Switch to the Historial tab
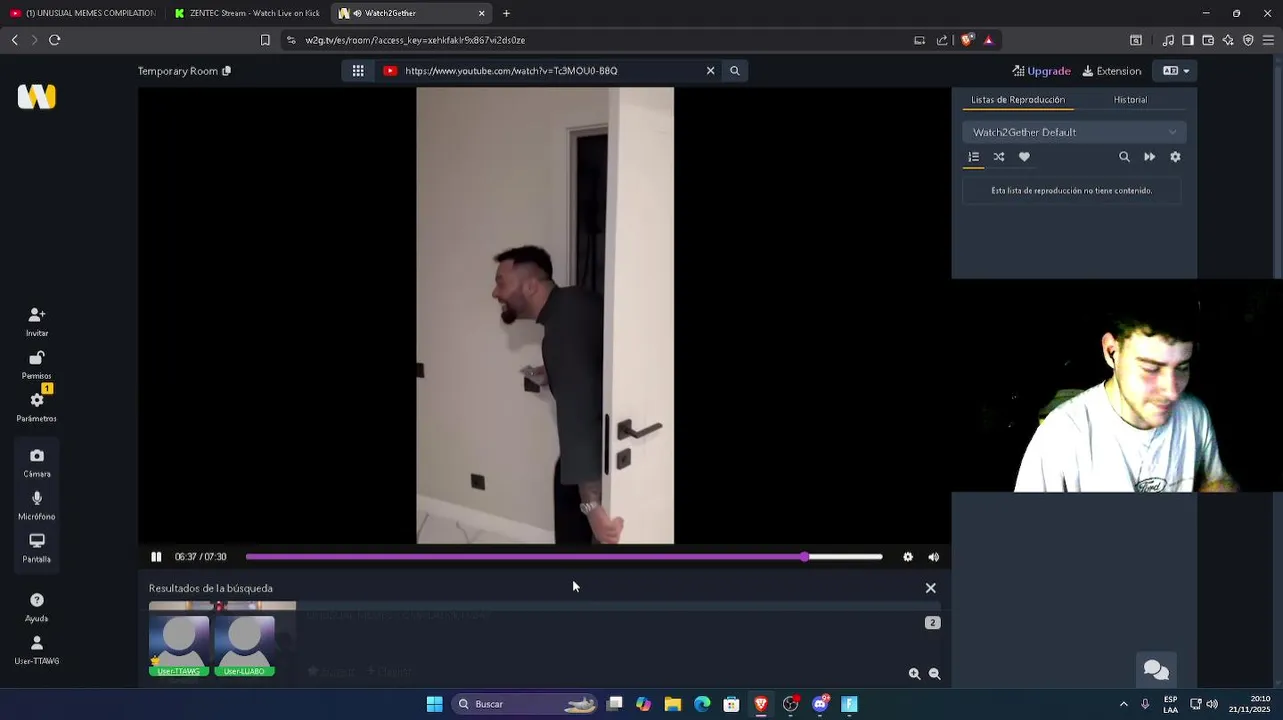Screen dimensions: 1283x720 point(1131,100)
